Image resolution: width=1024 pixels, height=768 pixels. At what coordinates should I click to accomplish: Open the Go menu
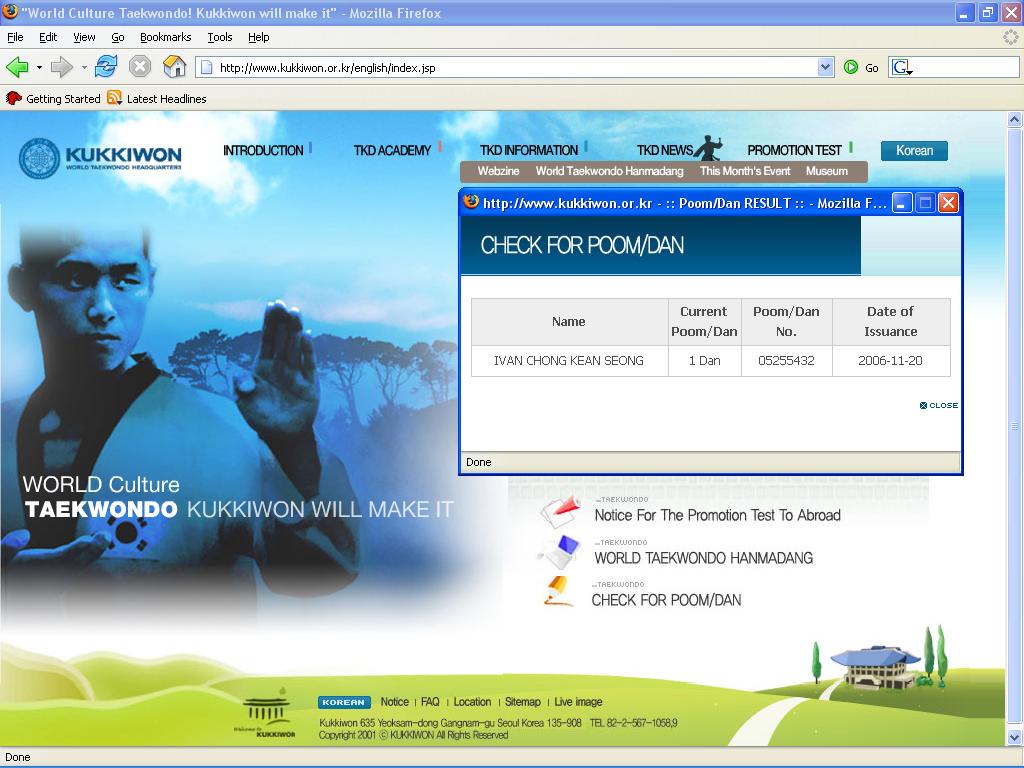(118, 37)
